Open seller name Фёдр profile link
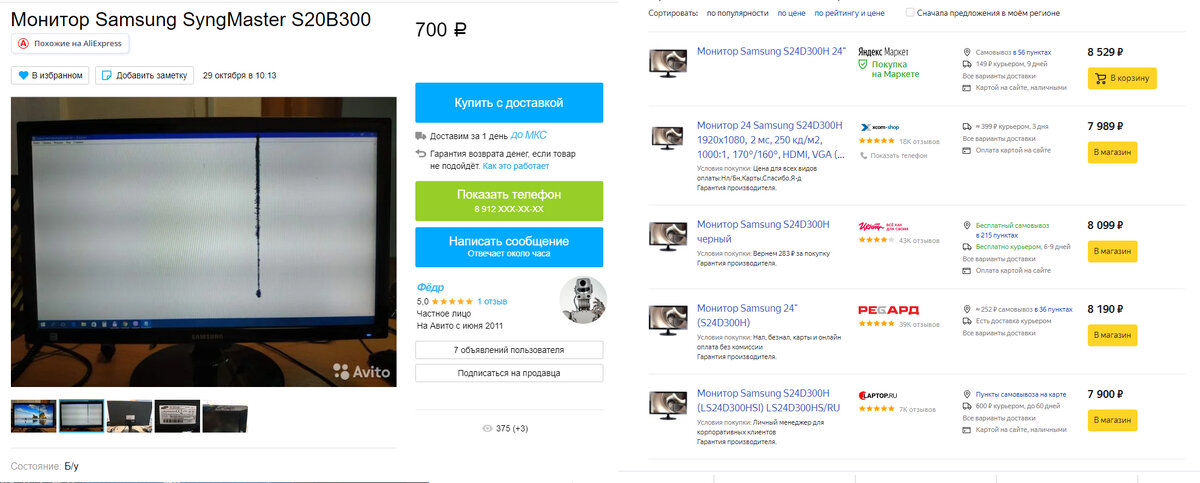The width and height of the screenshot is (1200, 483). [430, 287]
